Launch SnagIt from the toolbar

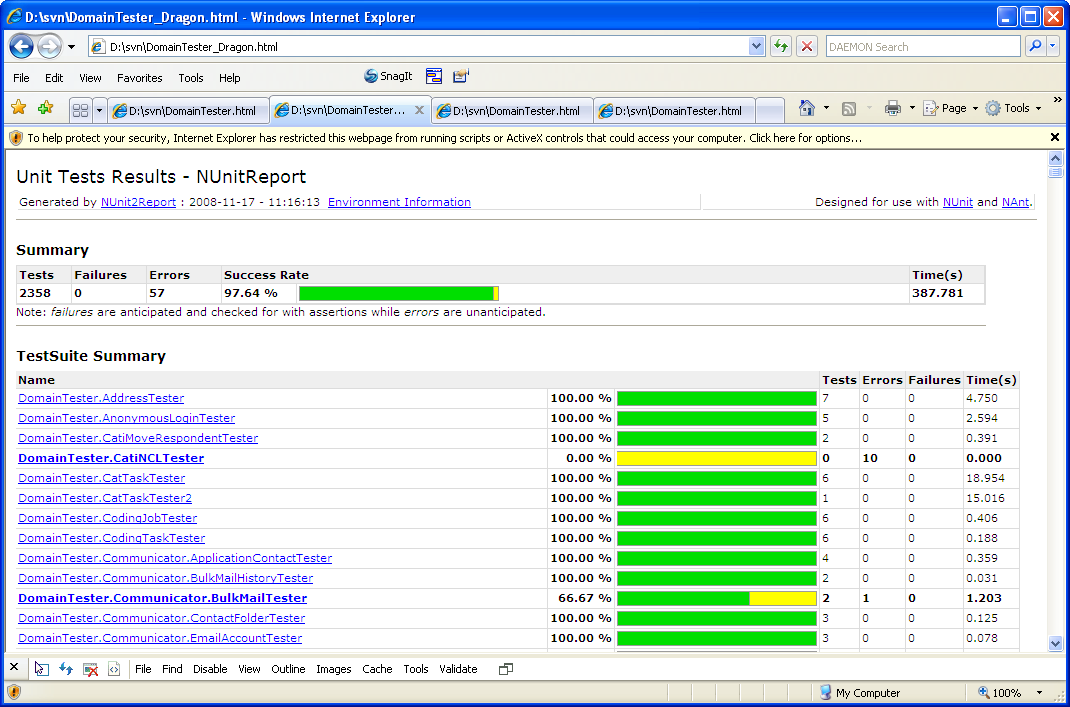click(x=388, y=77)
